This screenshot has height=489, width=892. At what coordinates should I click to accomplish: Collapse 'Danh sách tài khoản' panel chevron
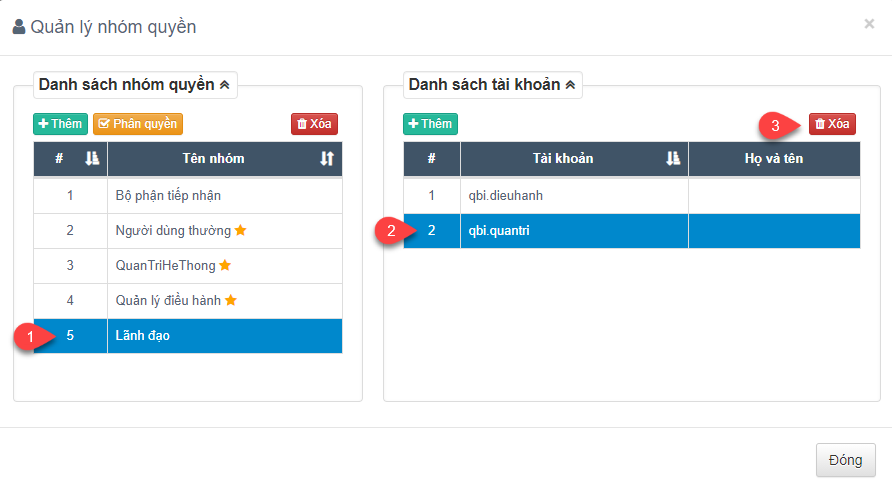point(570,85)
